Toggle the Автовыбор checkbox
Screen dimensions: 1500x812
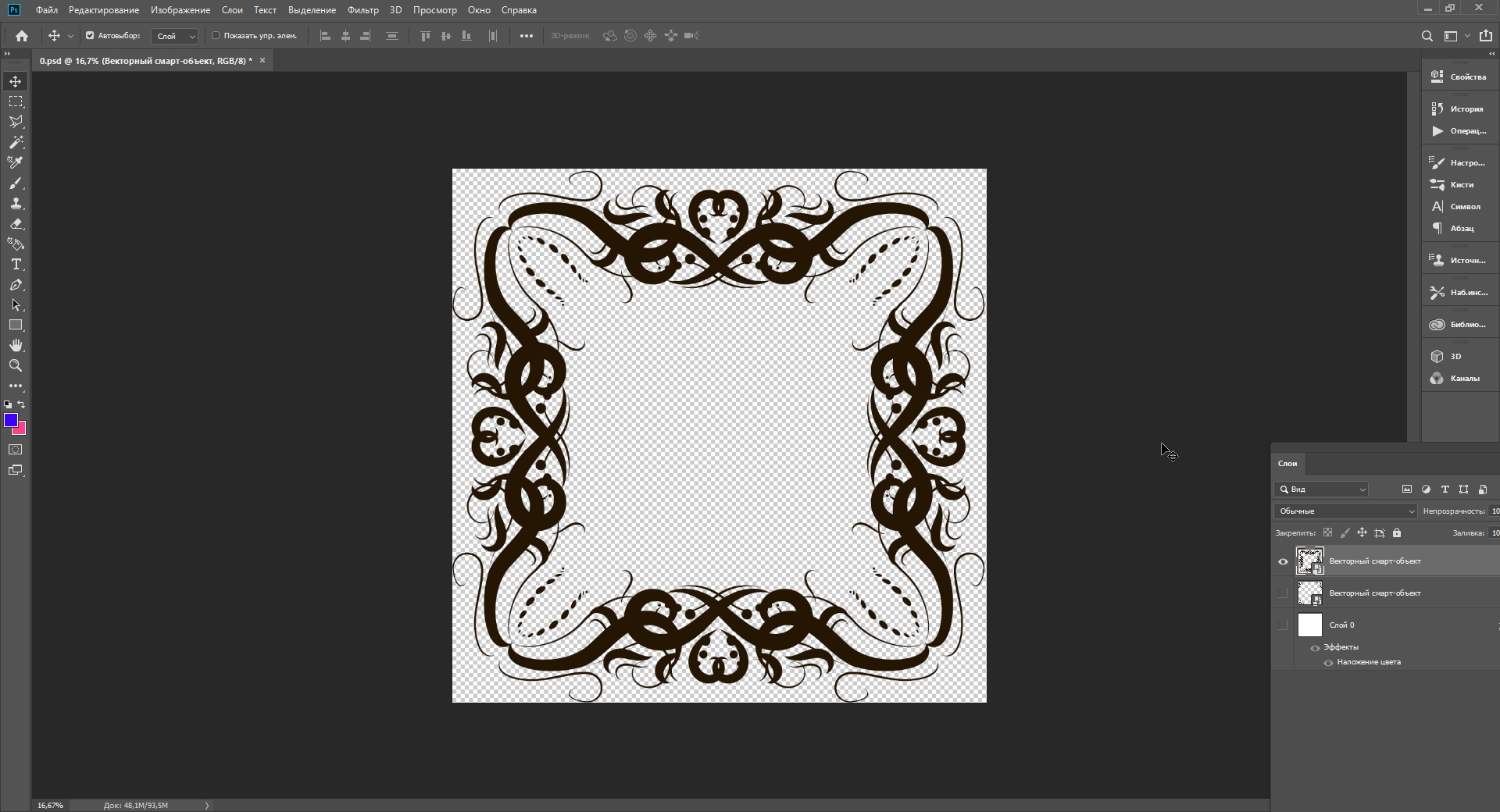(x=90, y=36)
